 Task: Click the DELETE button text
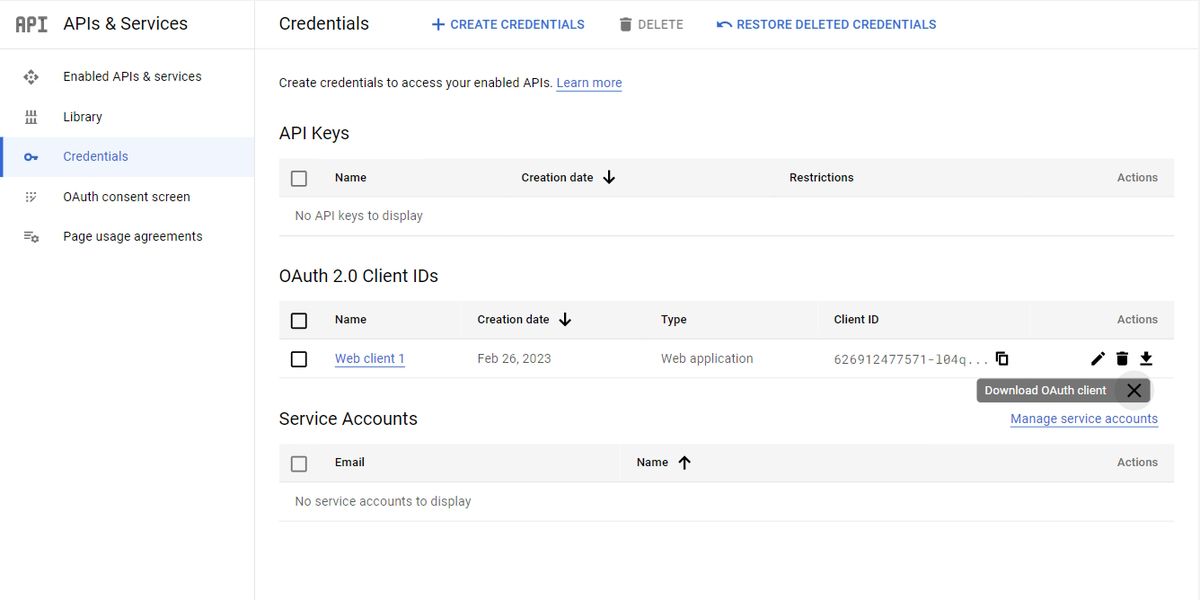tap(661, 24)
